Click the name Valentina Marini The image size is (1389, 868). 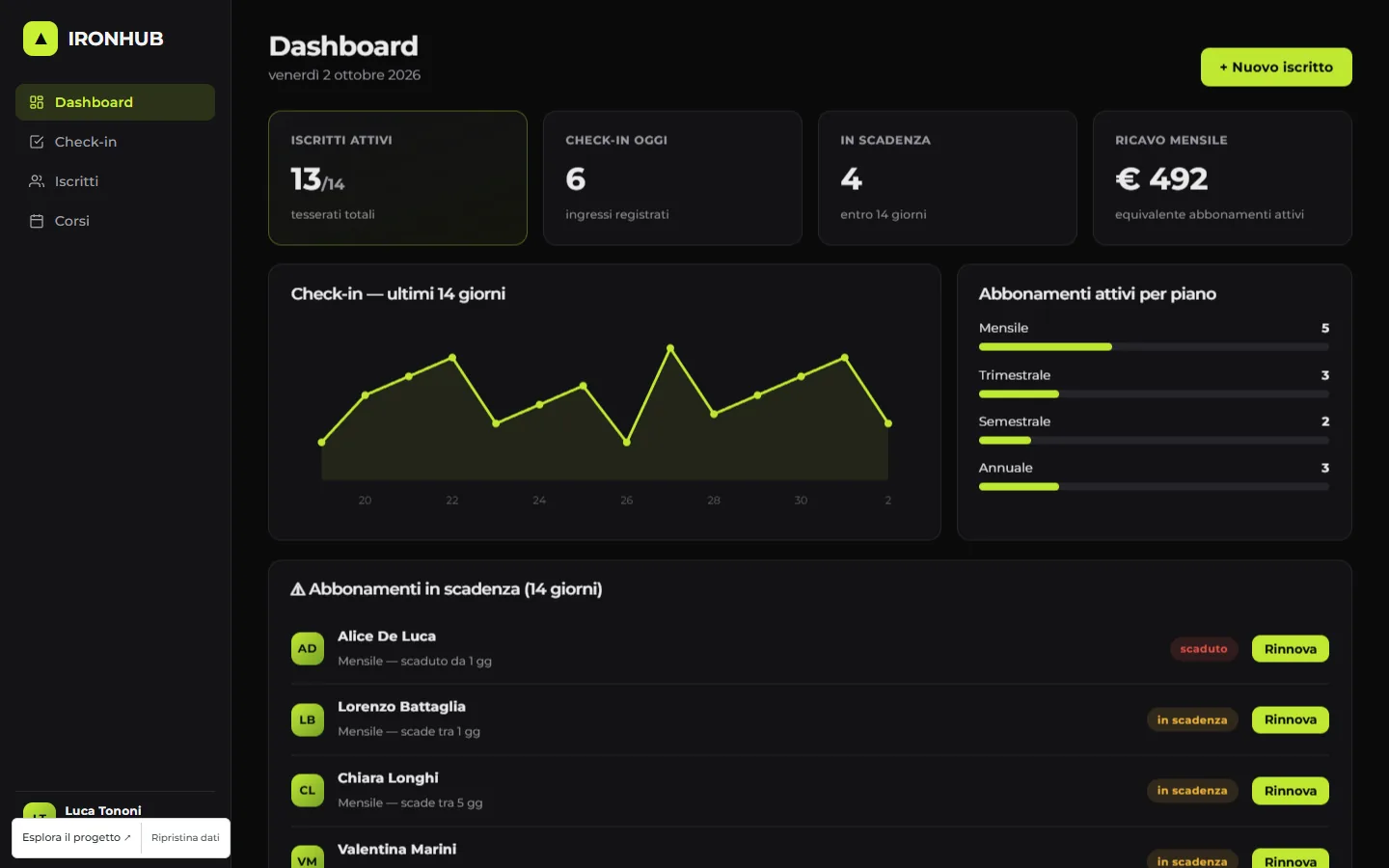click(x=396, y=850)
